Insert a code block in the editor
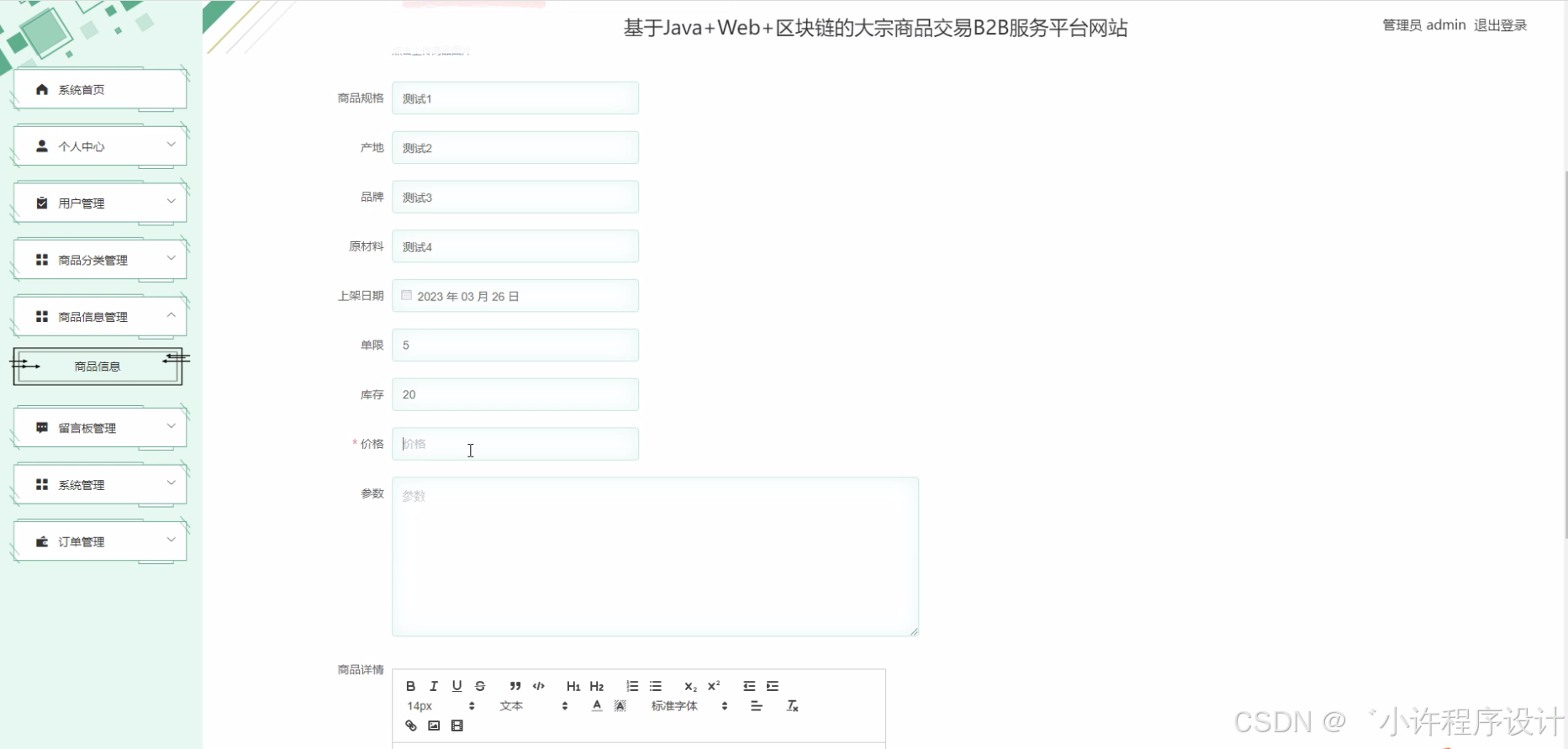 539,686
